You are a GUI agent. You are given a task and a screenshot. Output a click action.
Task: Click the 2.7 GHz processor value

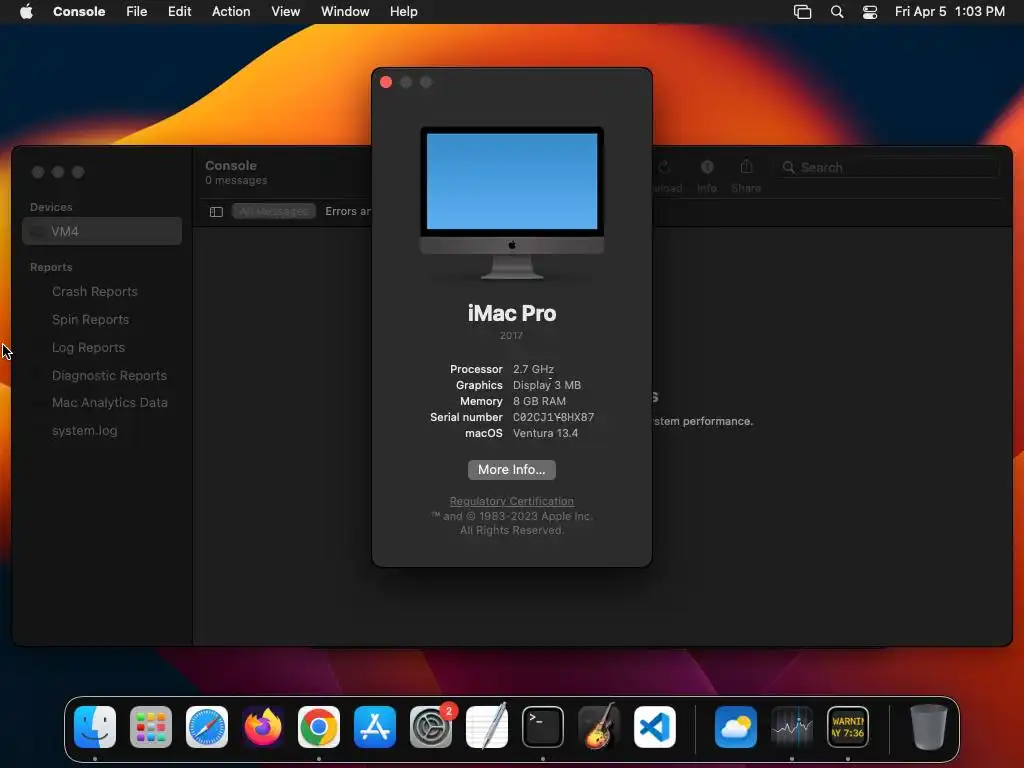click(x=533, y=369)
